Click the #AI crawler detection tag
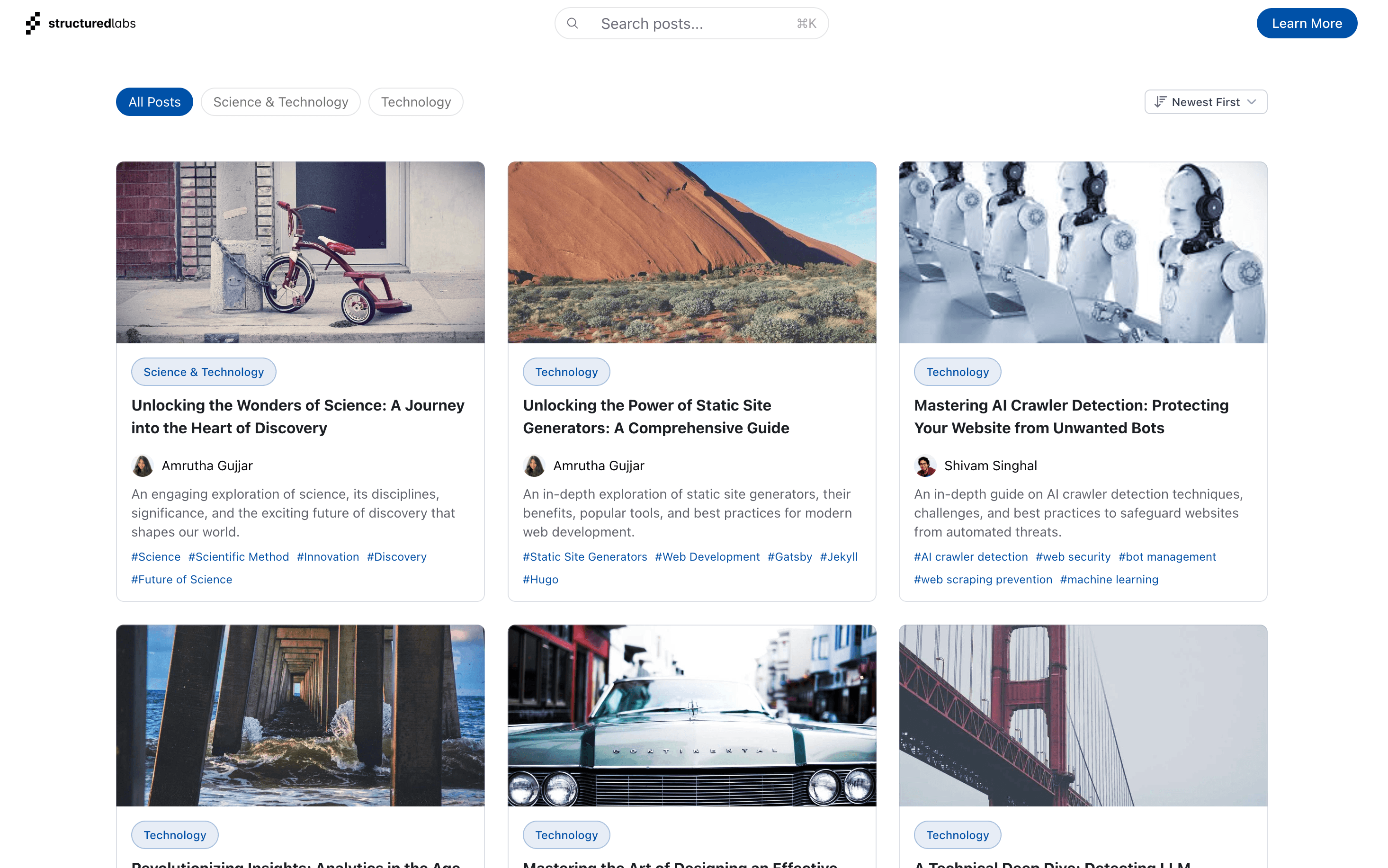Viewport: 1388px width, 868px height. tap(971, 557)
